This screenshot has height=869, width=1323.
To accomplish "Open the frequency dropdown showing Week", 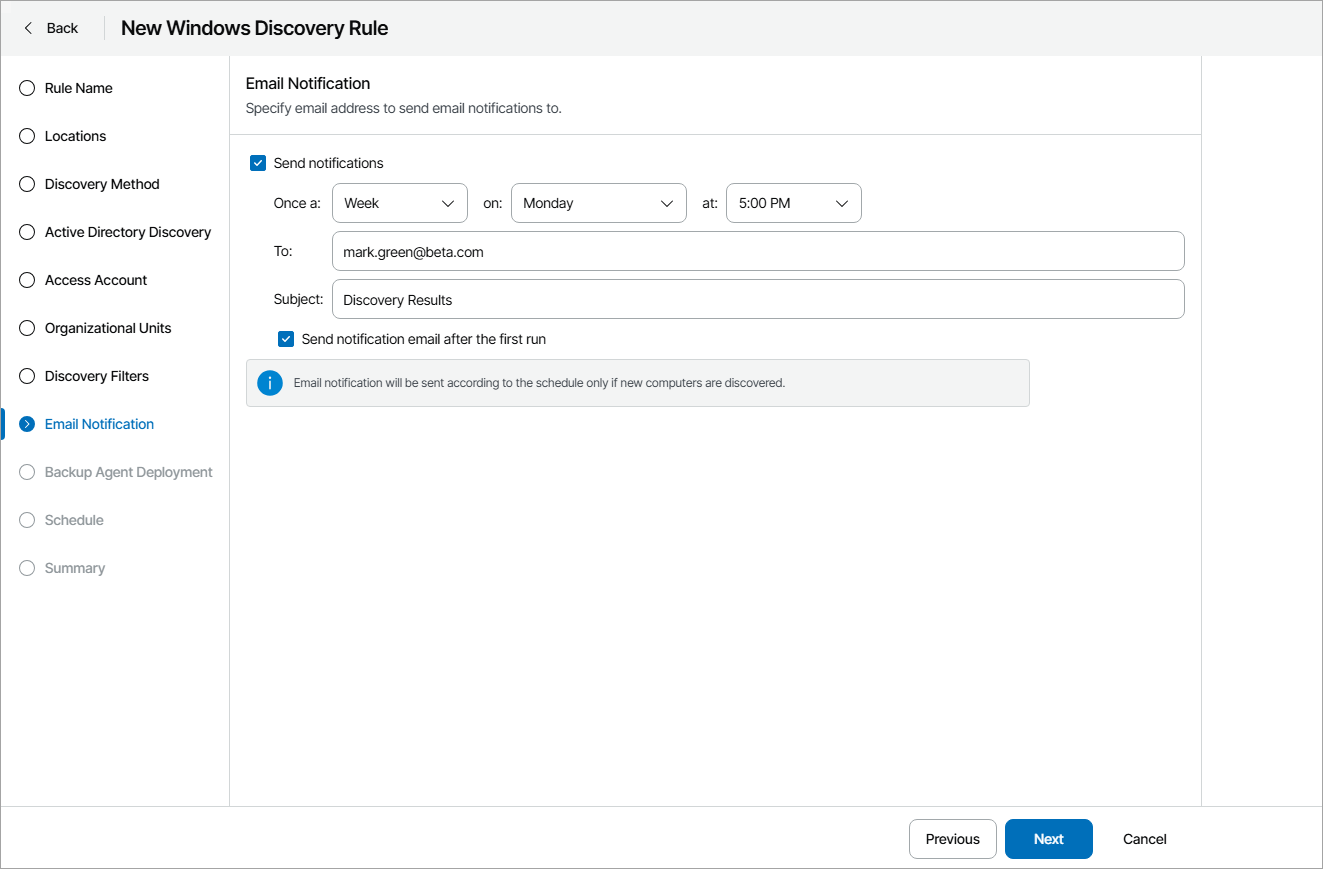I will pyautogui.click(x=399, y=202).
